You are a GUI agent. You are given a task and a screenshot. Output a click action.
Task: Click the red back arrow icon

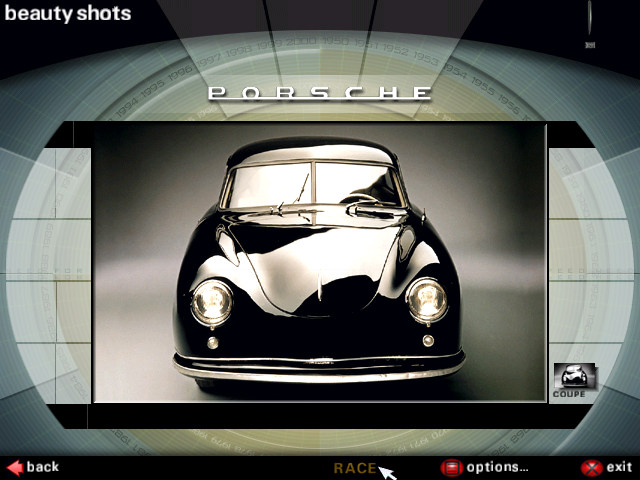(14, 467)
